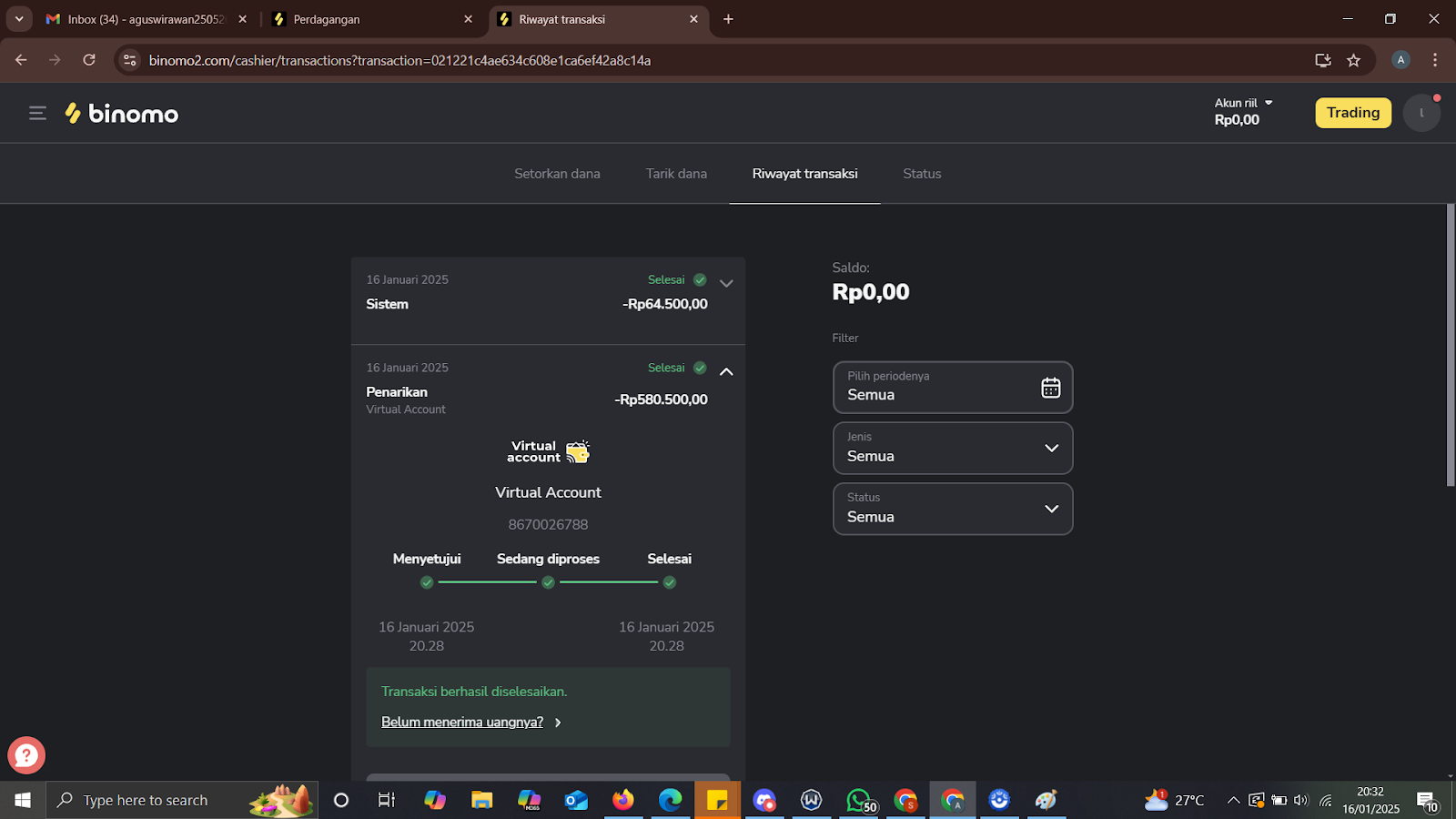The width and height of the screenshot is (1456, 819).
Task: Switch to the Setorkan dana tab
Action: coord(557,174)
